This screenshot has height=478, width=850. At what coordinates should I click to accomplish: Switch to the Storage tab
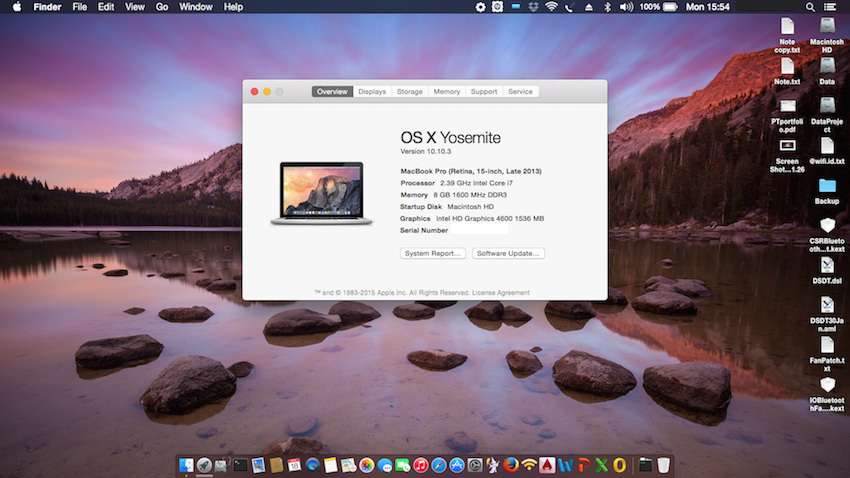click(409, 92)
